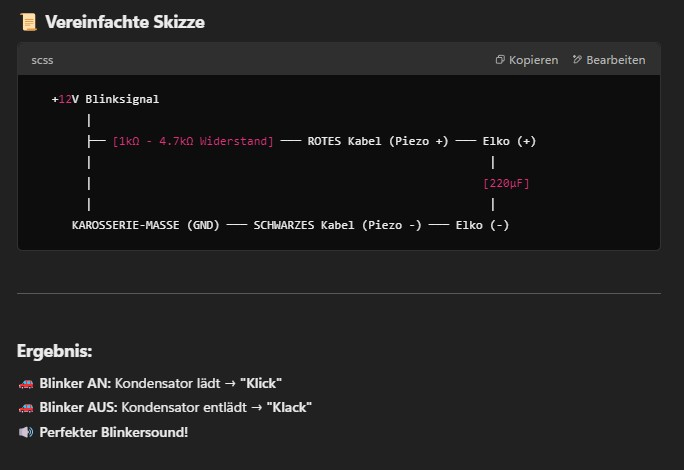
Task: Click the Ergebnis heading
Action: click(x=55, y=351)
